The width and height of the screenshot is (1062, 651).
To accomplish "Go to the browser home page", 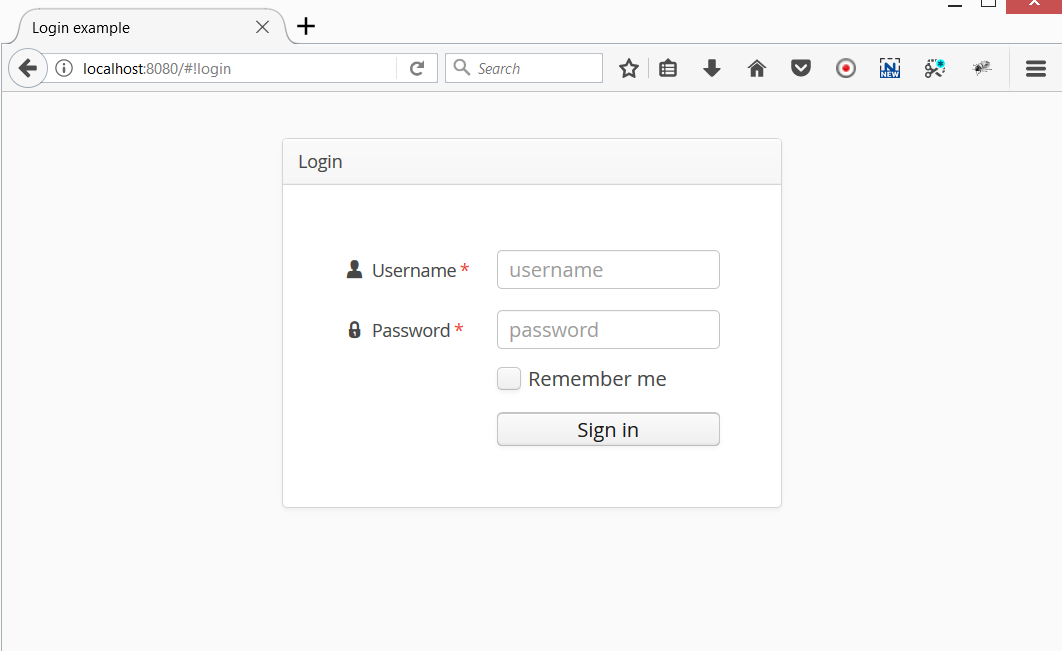I will pyautogui.click(x=757, y=68).
